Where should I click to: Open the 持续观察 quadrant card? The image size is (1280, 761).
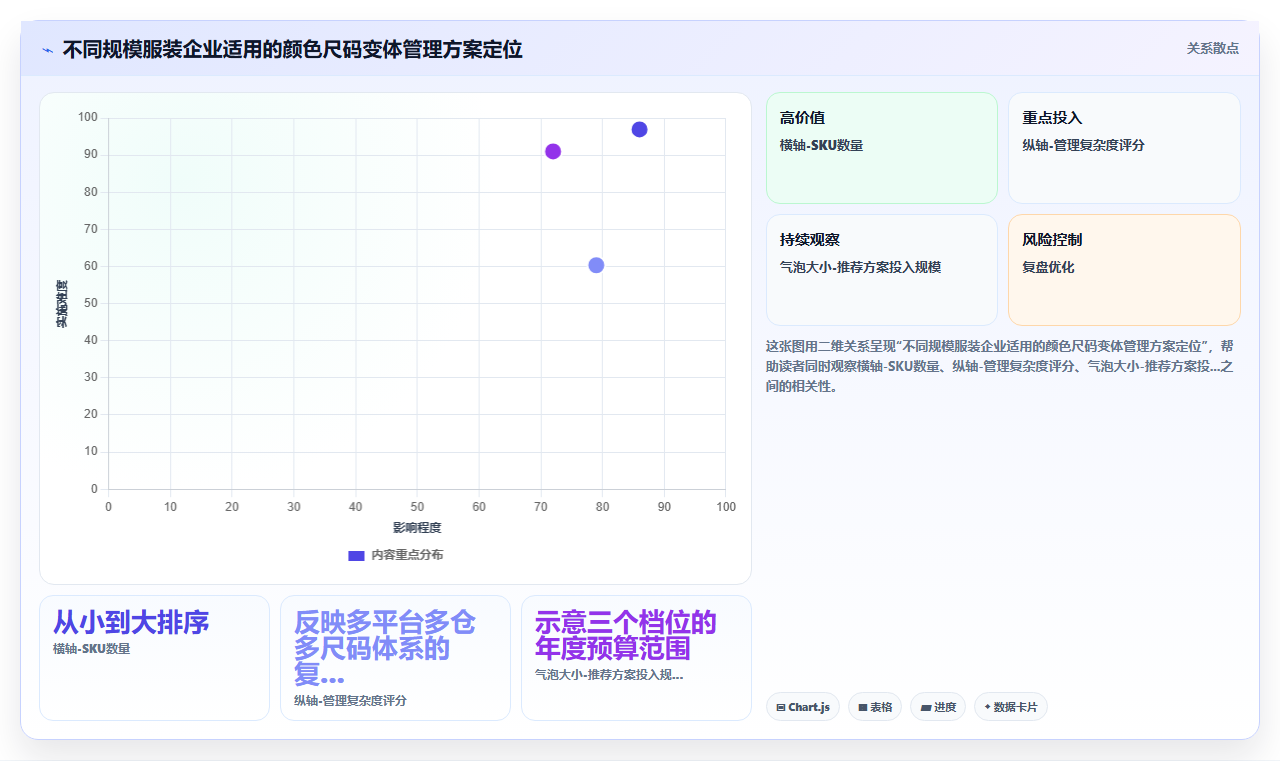pyautogui.click(x=882, y=270)
